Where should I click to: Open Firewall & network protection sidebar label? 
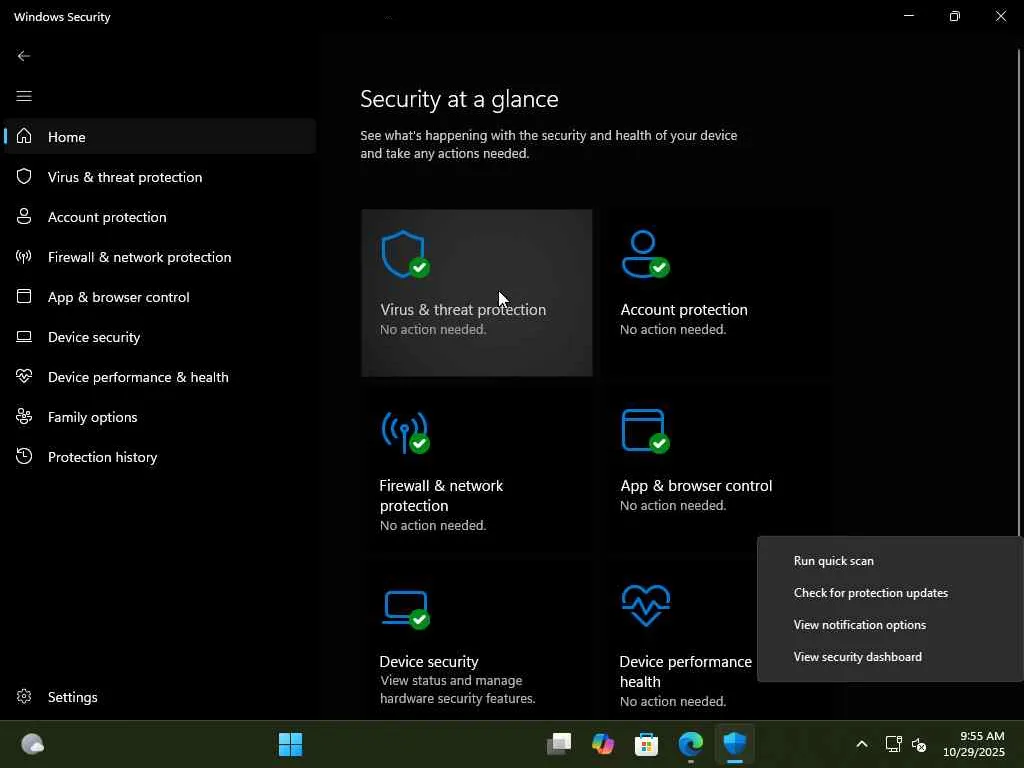139,257
